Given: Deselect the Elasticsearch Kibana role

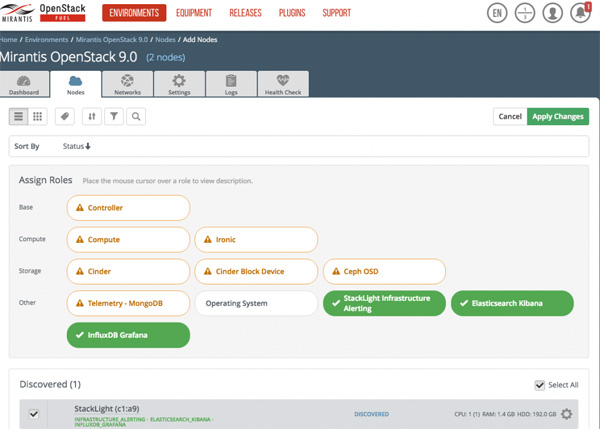Looking at the screenshot, I should tap(512, 303).
